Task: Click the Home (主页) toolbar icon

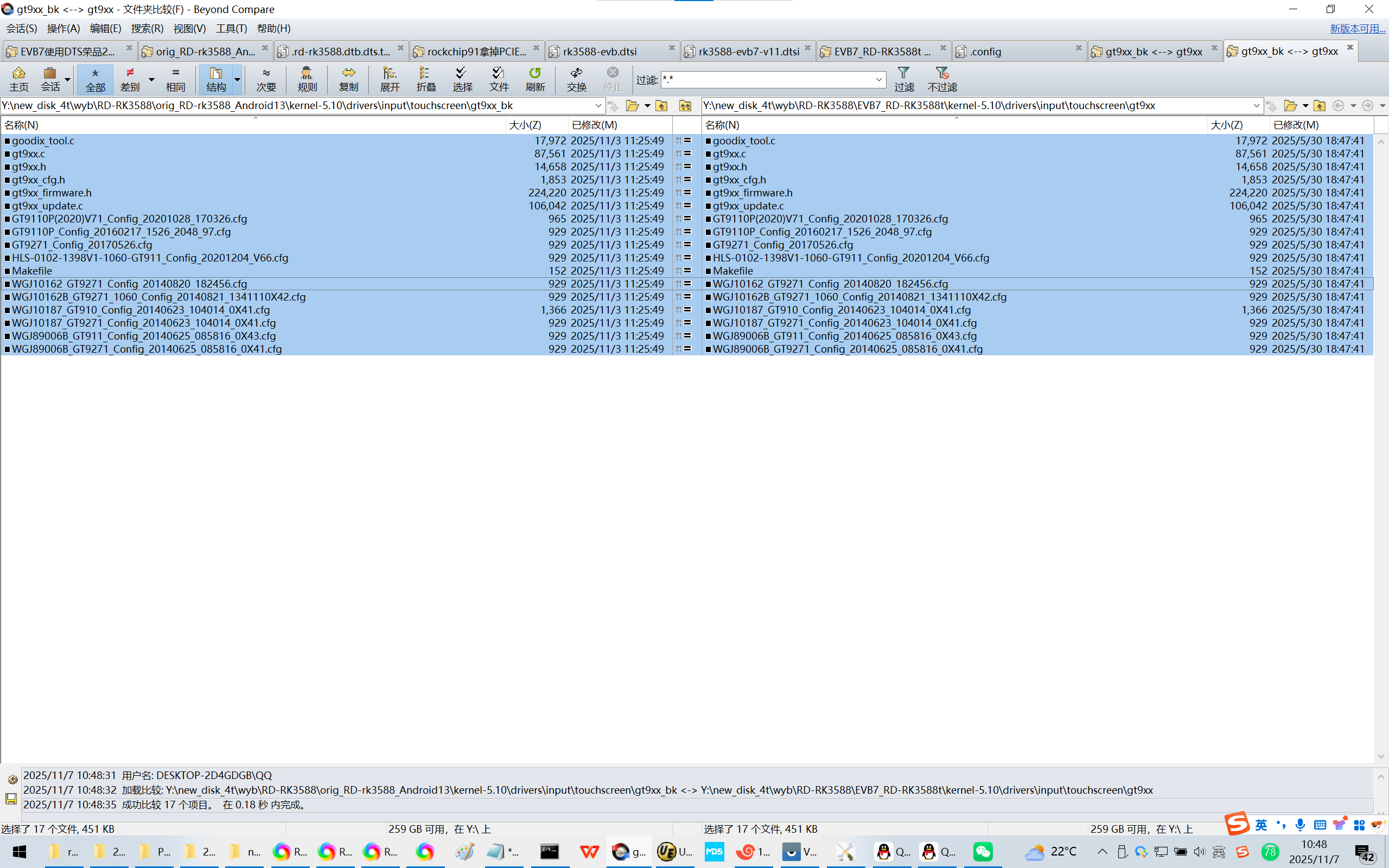Action: (18, 79)
